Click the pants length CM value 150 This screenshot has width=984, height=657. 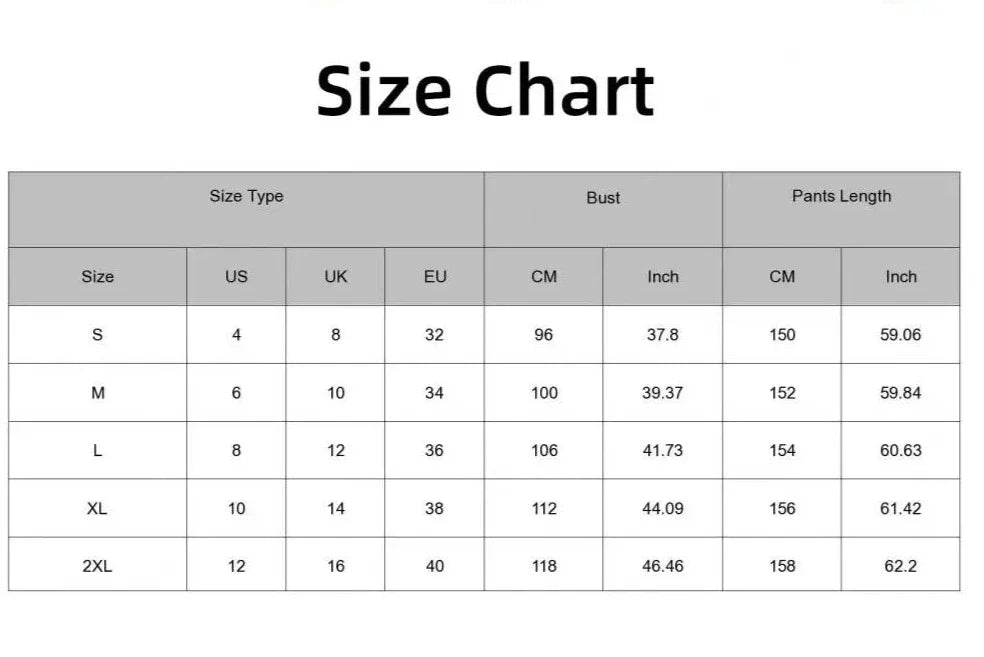pyautogui.click(x=782, y=335)
